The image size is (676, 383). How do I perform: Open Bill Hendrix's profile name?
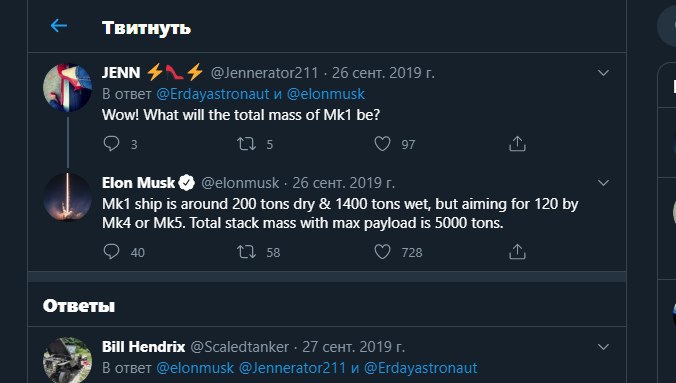click(144, 347)
